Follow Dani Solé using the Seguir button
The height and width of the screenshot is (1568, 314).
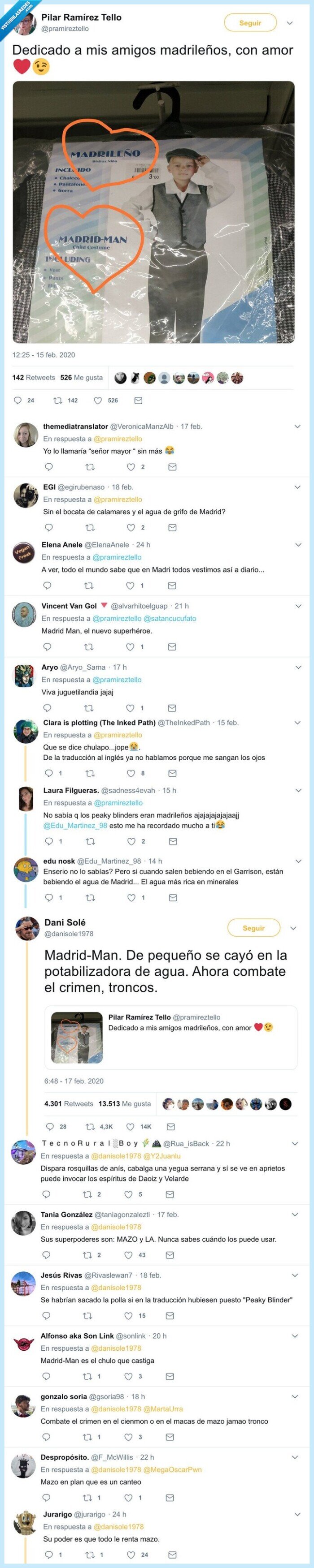click(253, 928)
